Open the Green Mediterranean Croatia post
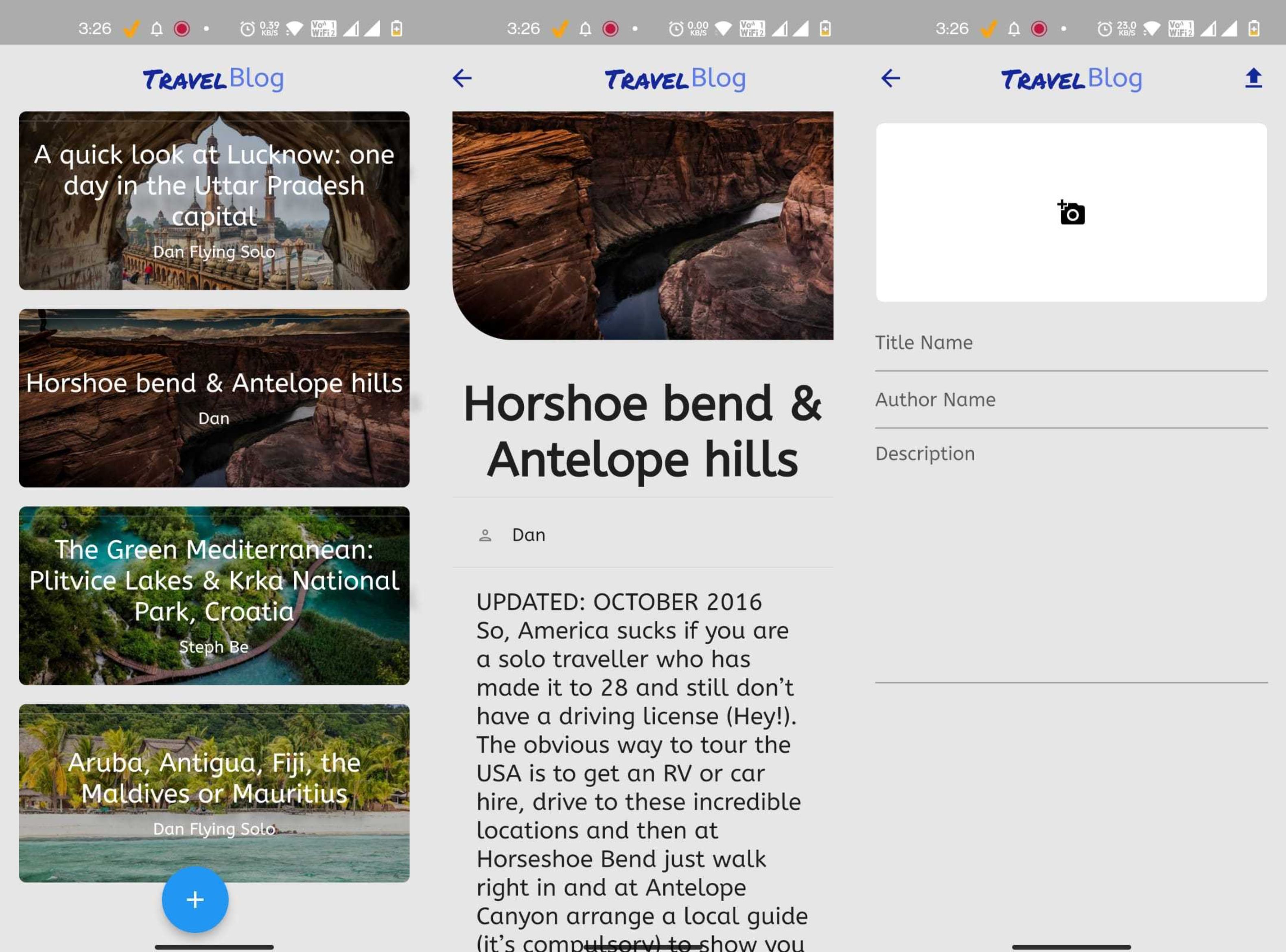 (214, 596)
